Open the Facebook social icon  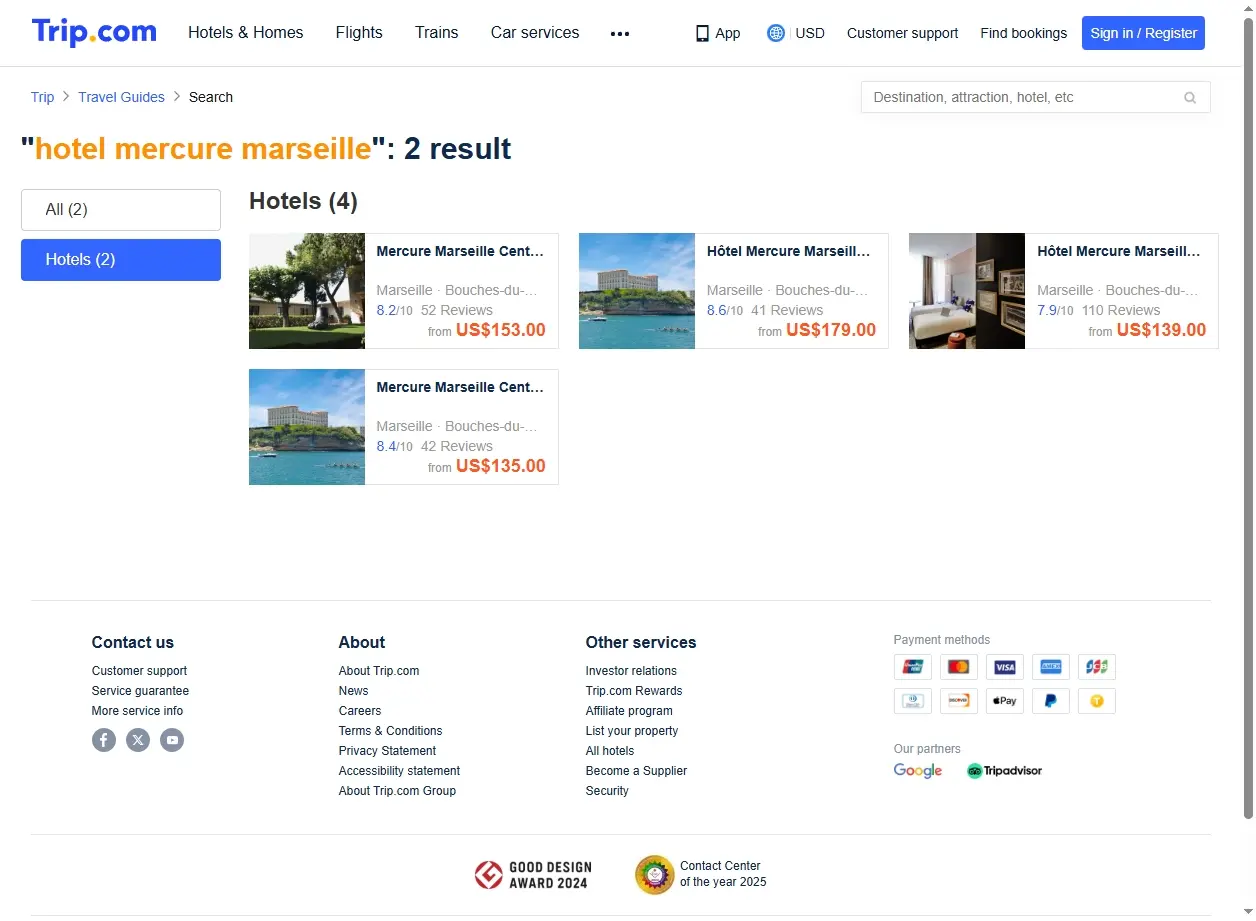[104, 740]
